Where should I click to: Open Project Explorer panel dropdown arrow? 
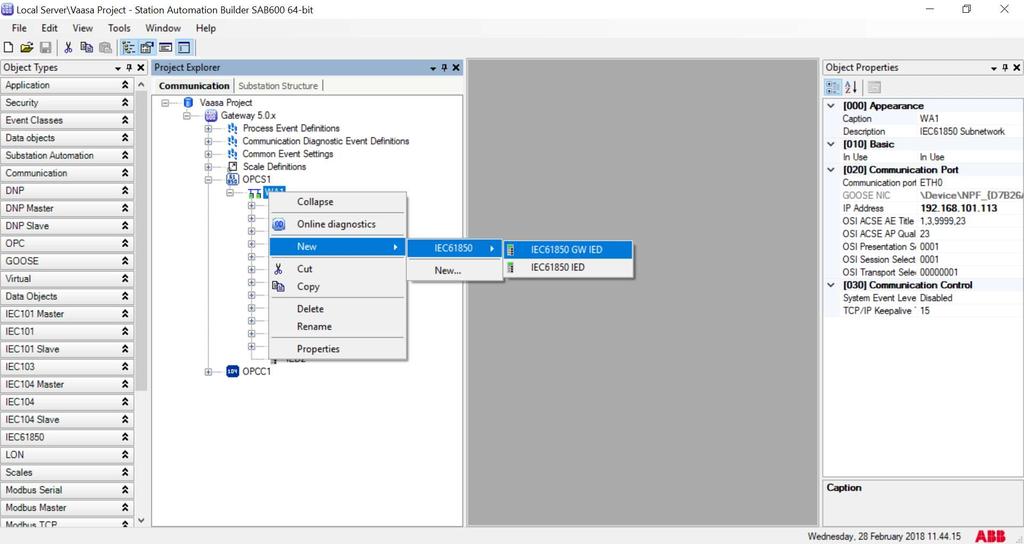click(432, 68)
